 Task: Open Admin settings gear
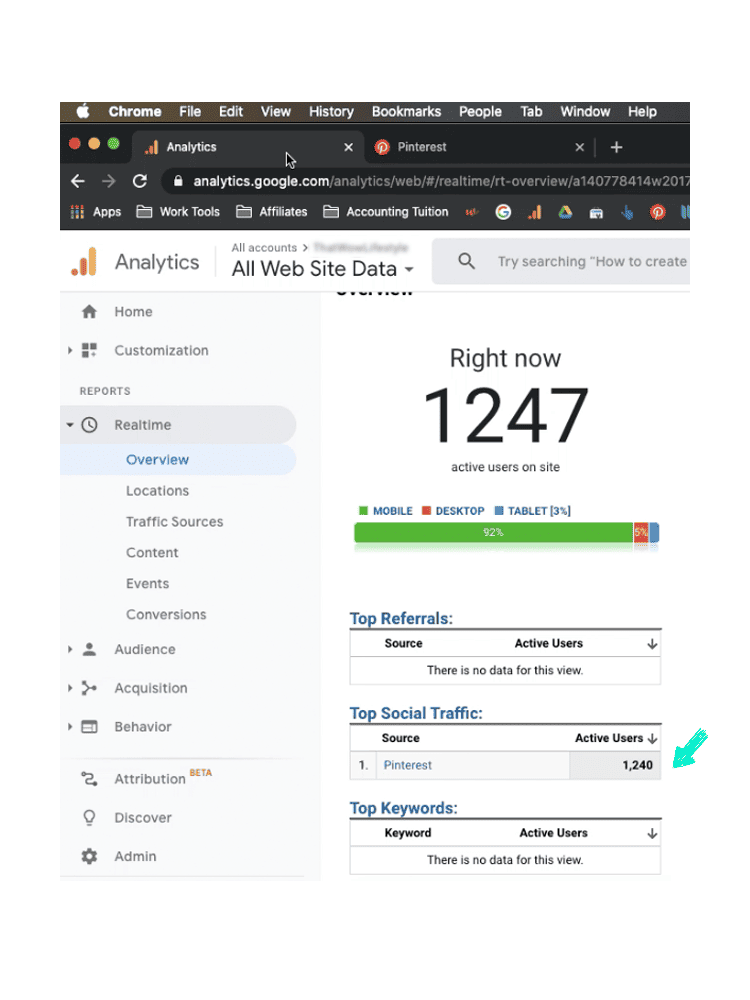pos(89,857)
